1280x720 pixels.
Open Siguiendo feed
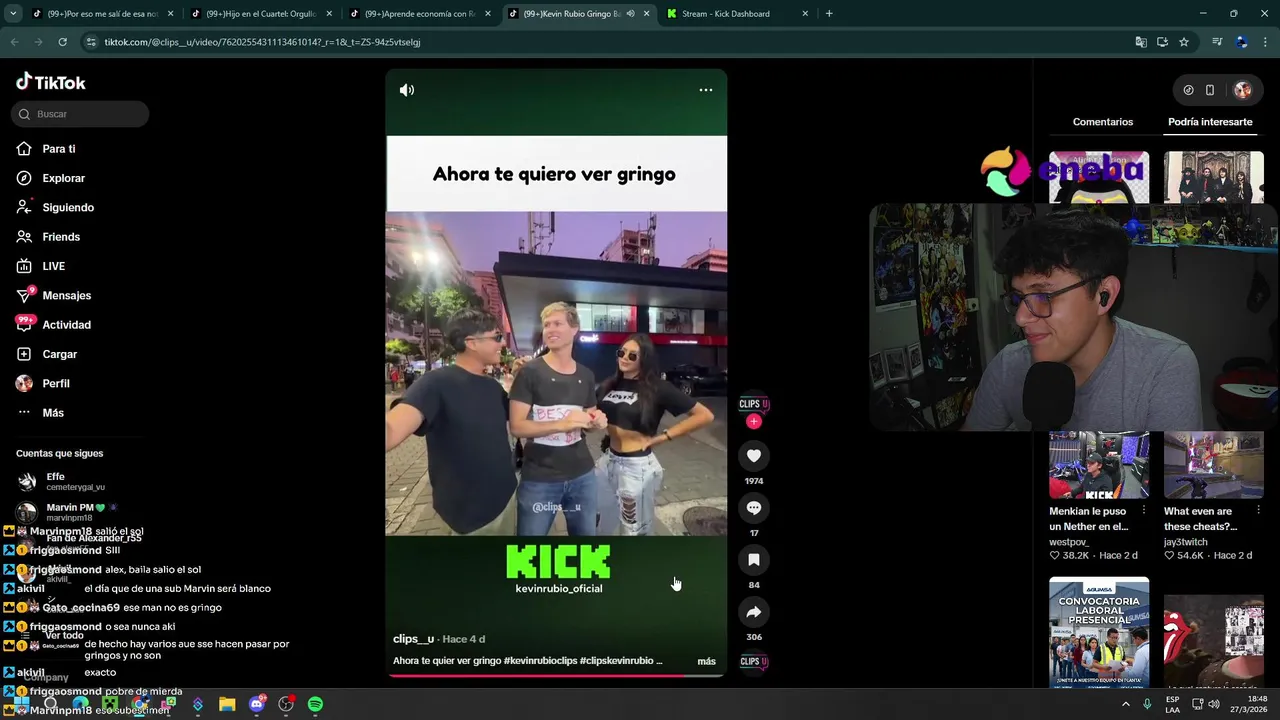pos(67,208)
